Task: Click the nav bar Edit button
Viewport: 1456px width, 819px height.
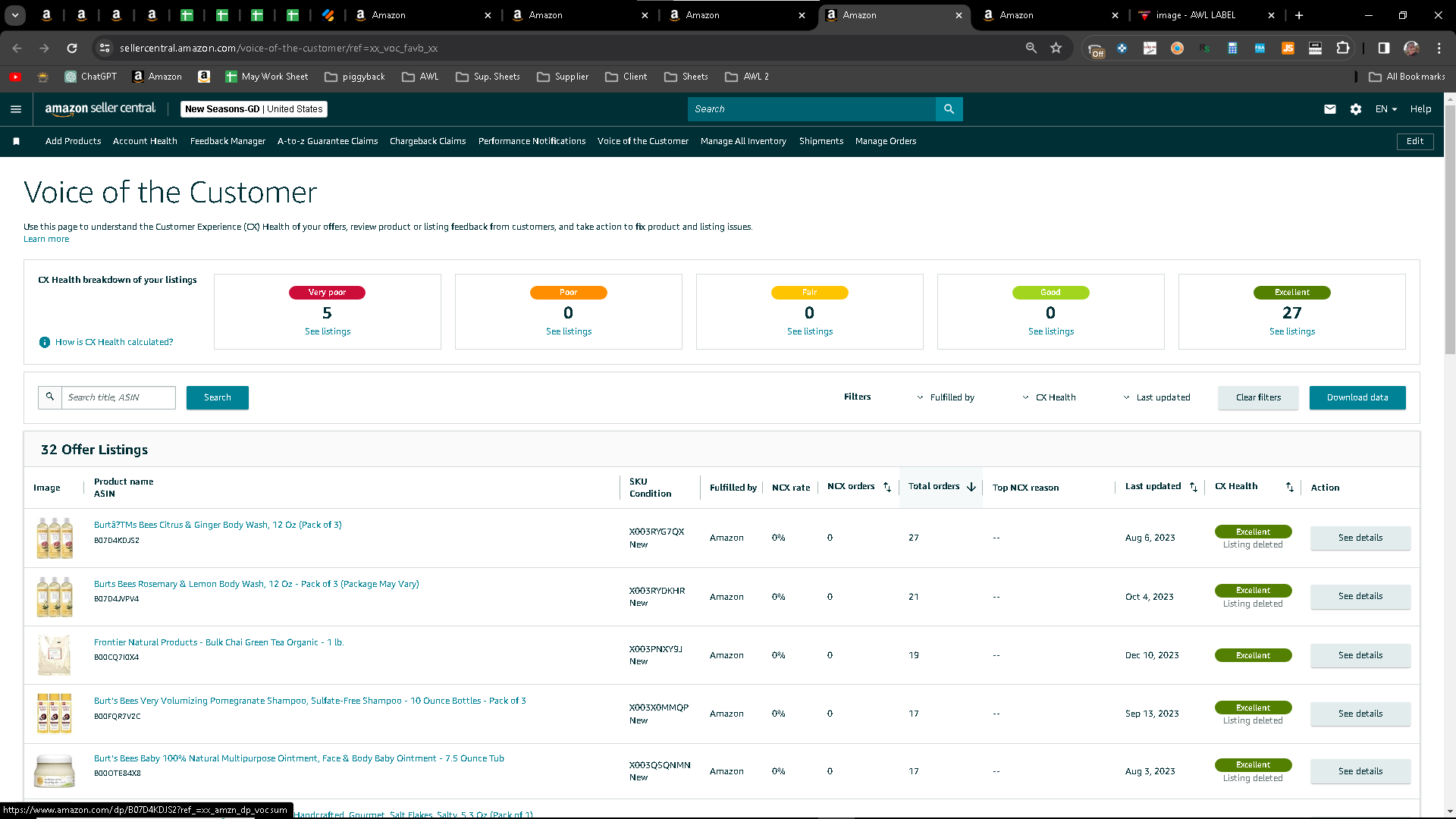Action: (1415, 141)
